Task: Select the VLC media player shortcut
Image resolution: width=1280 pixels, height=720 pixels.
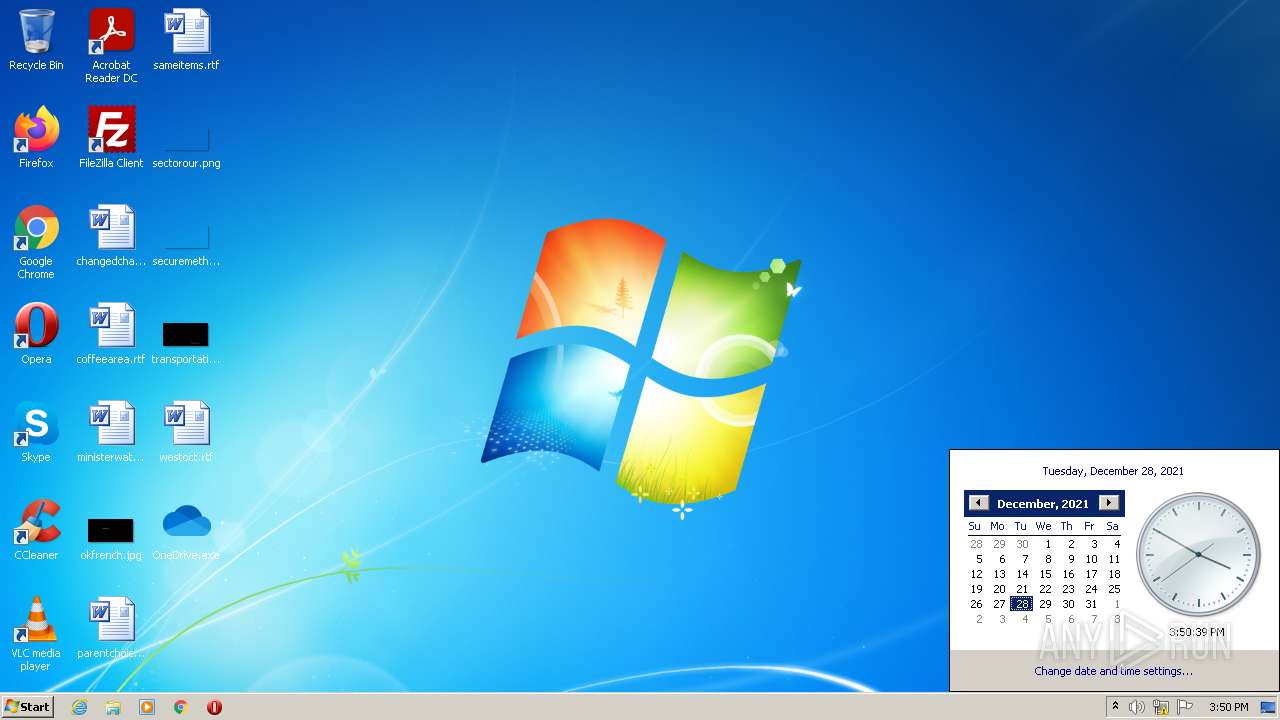Action: (x=36, y=635)
